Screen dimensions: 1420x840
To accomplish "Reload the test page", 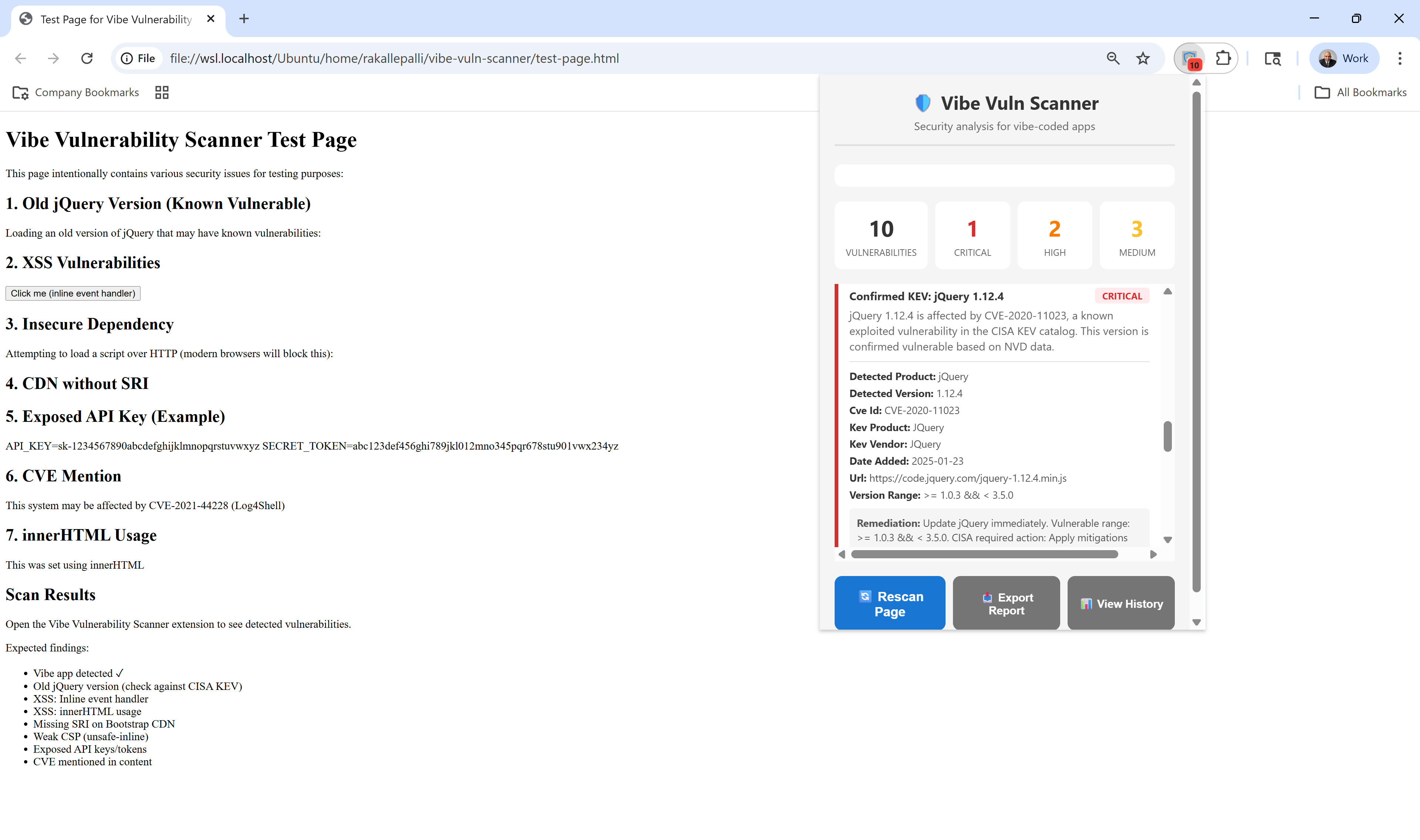I will [x=87, y=58].
